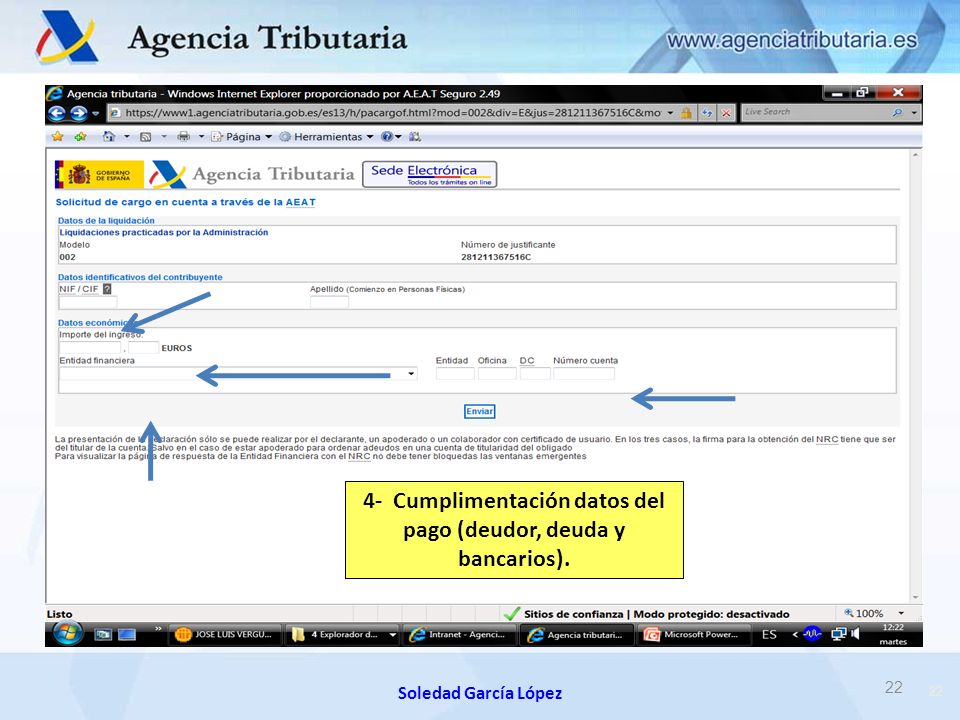Click the Sitios de confianza status zone
Viewport: 960px width, 720px height.
click(645, 613)
